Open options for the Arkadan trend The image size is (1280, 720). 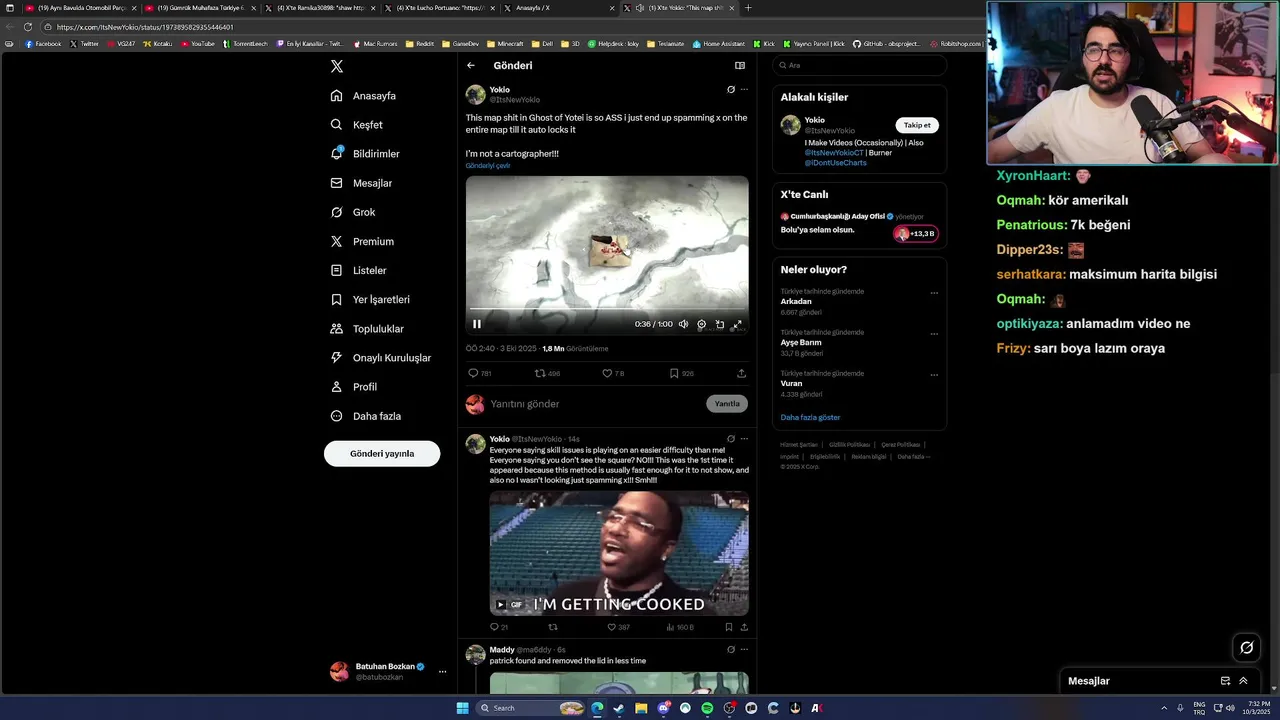[934, 293]
